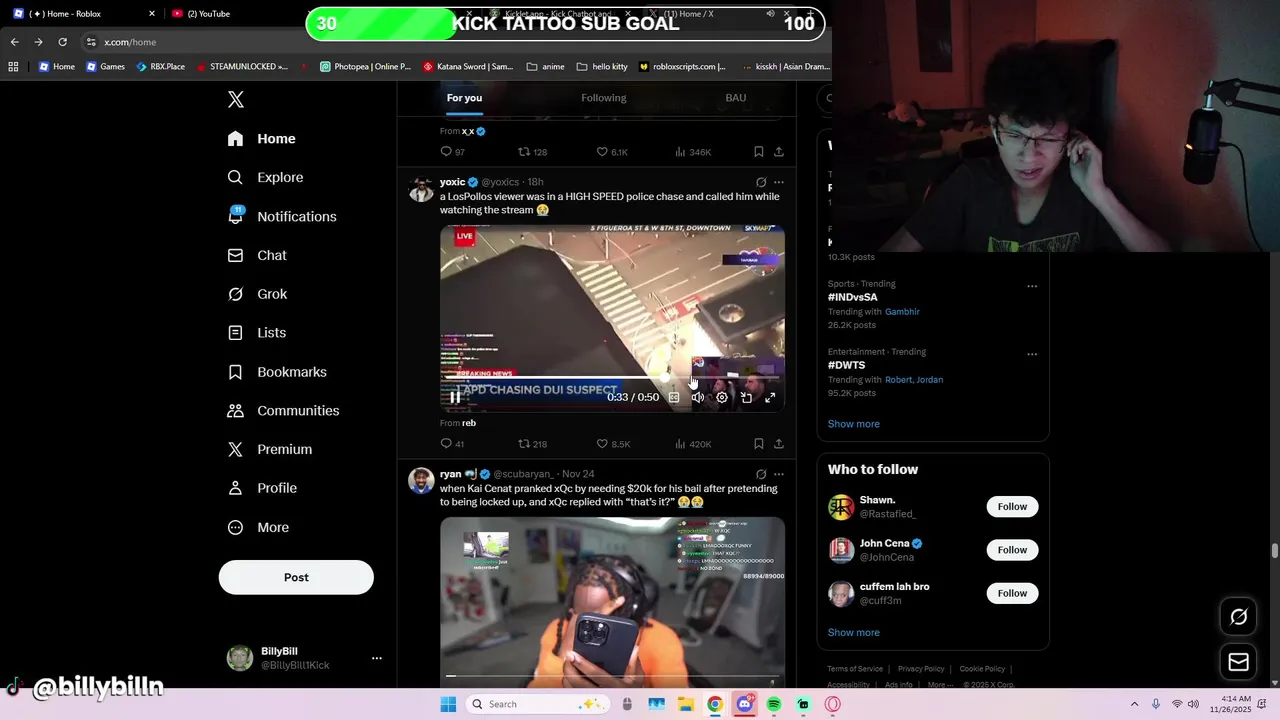Viewport: 1280px width, 720px height.
Task: Toggle captions on yoxic video
Action: pyautogui.click(x=674, y=397)
